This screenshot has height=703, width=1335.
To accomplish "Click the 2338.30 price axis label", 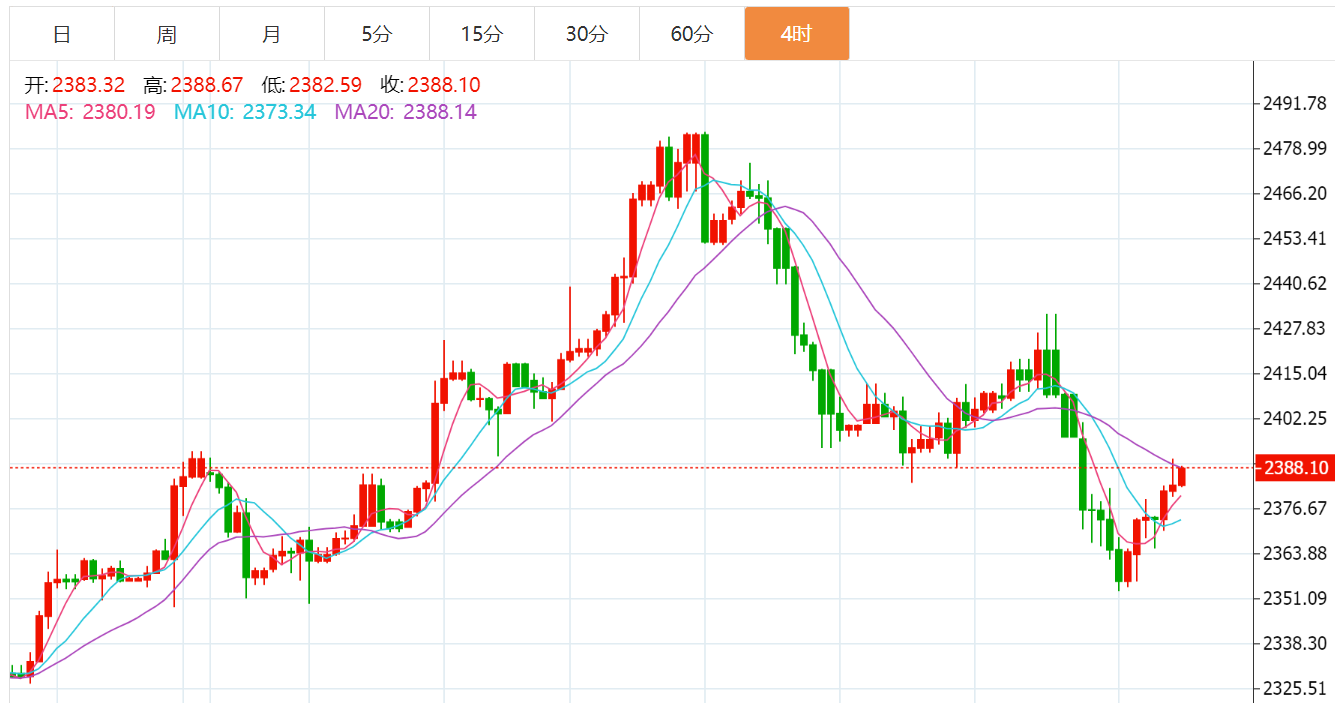I will (x=1296, y=643).
